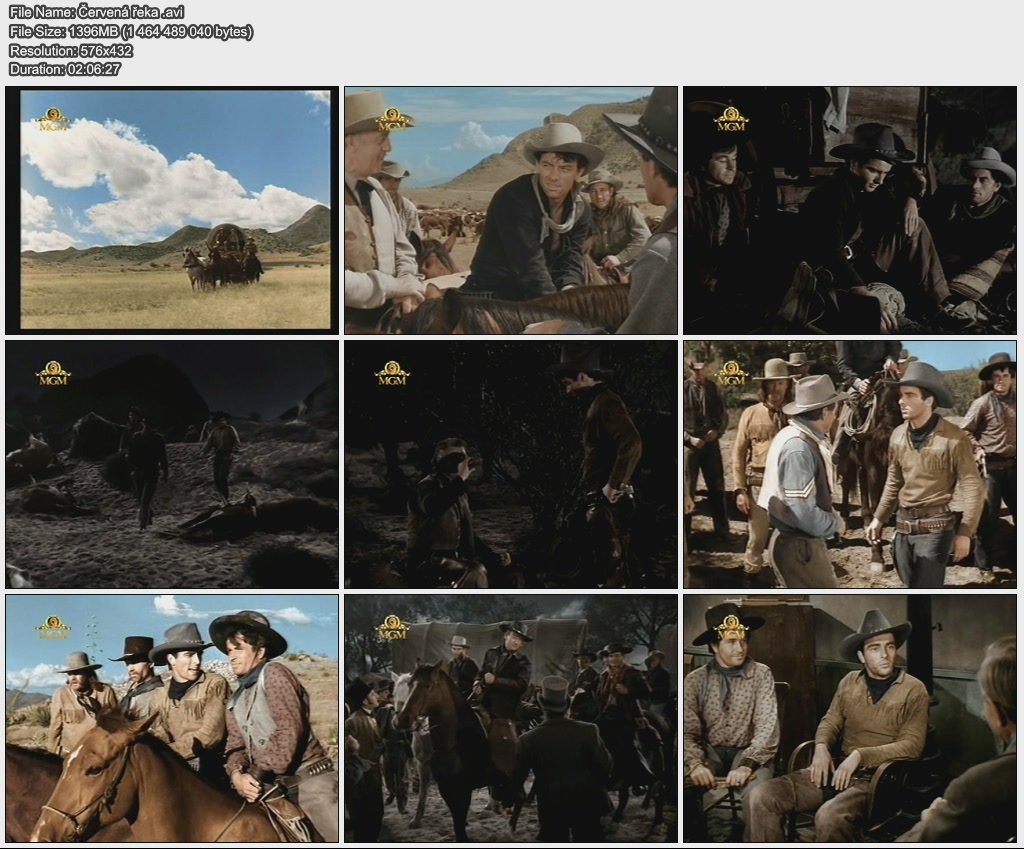
Task: Click the MGM logo in the covered wagon frame
Action: click(x=53, y=119)
